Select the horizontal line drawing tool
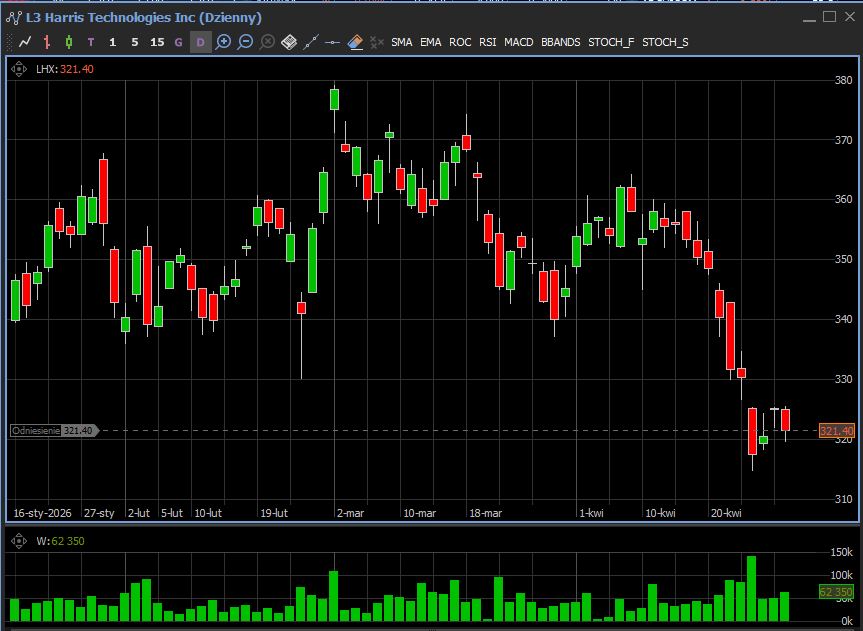Screen dimensions: 863x631 333,42
